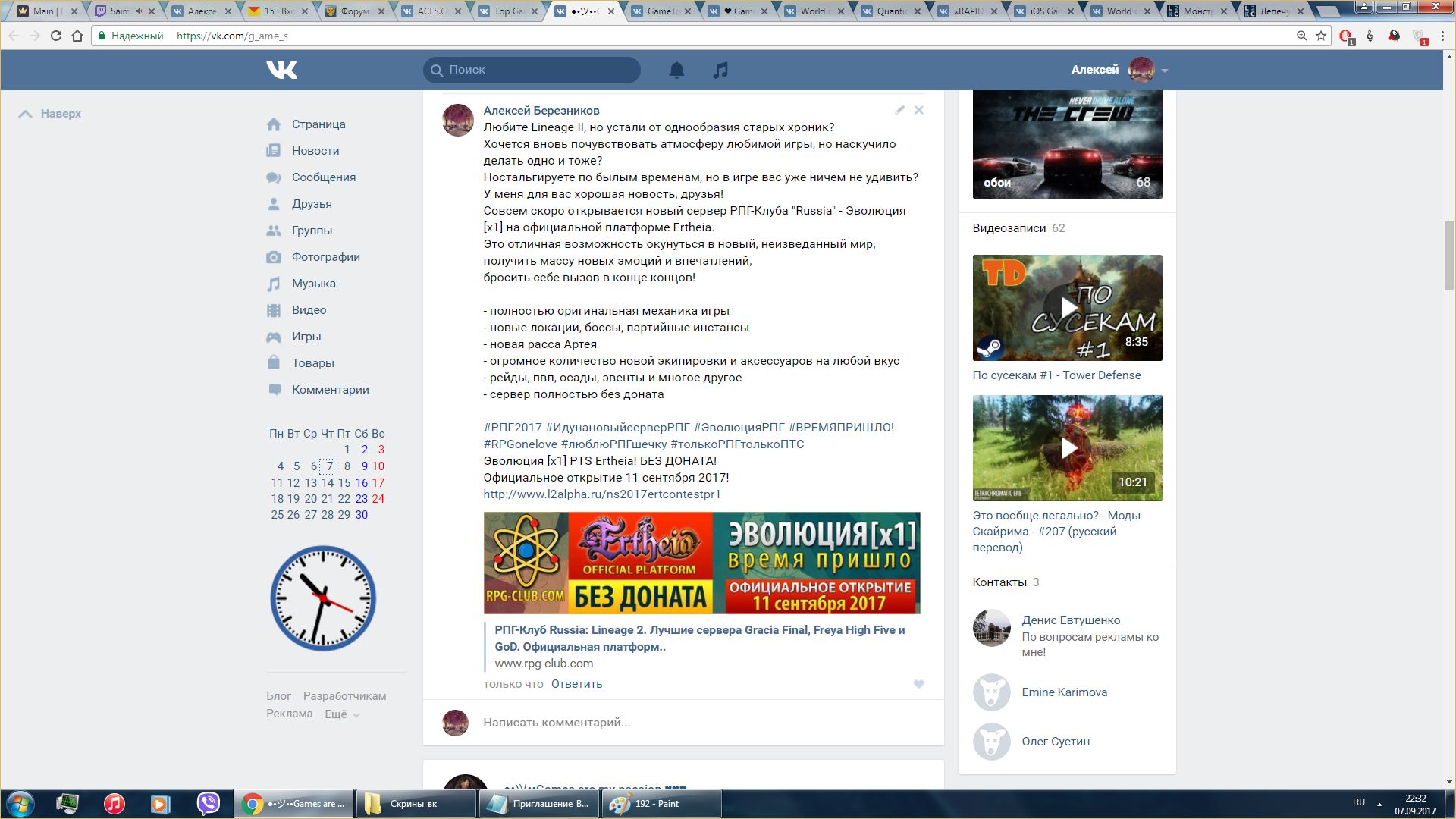Open Chrome three-dot menu
The width and height of the screenshot is (1456, 819).
click(x=1442, y=36)
